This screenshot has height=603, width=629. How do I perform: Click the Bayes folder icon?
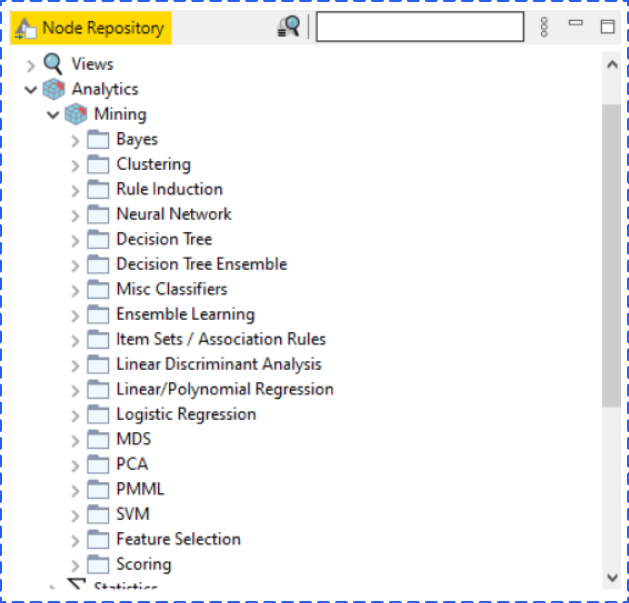pos(98,139)
